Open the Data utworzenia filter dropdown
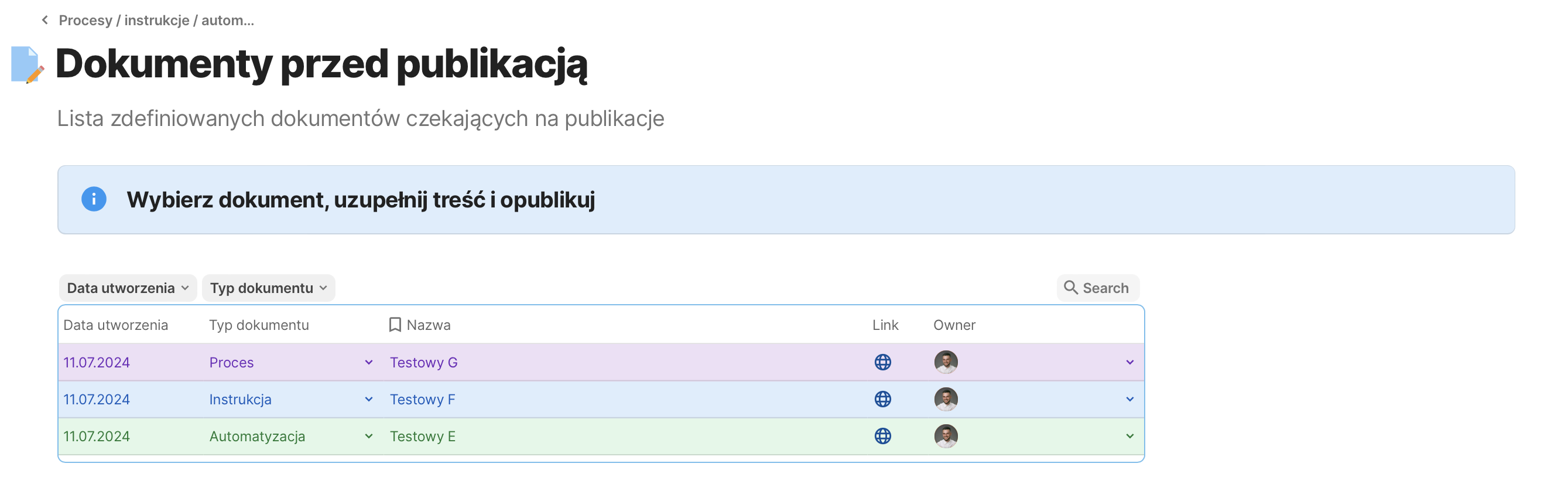 point(128,288)
